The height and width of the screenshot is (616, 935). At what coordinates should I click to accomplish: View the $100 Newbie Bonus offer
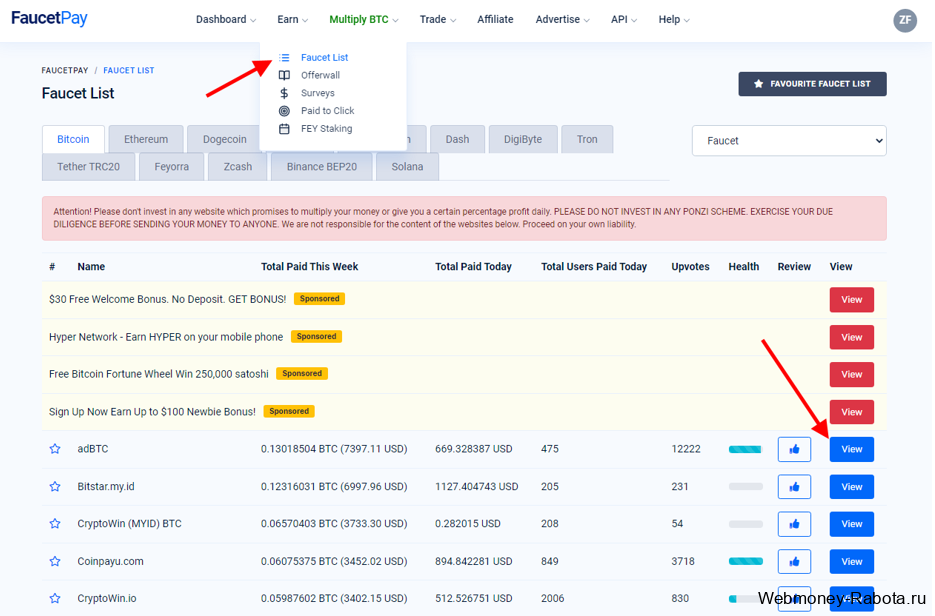pos(852,411)
